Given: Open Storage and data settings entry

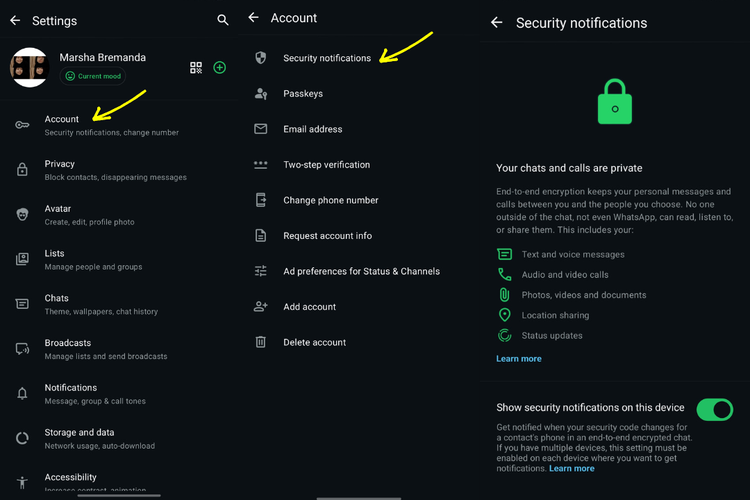Looking at the screenshot, I should [119, 439].
